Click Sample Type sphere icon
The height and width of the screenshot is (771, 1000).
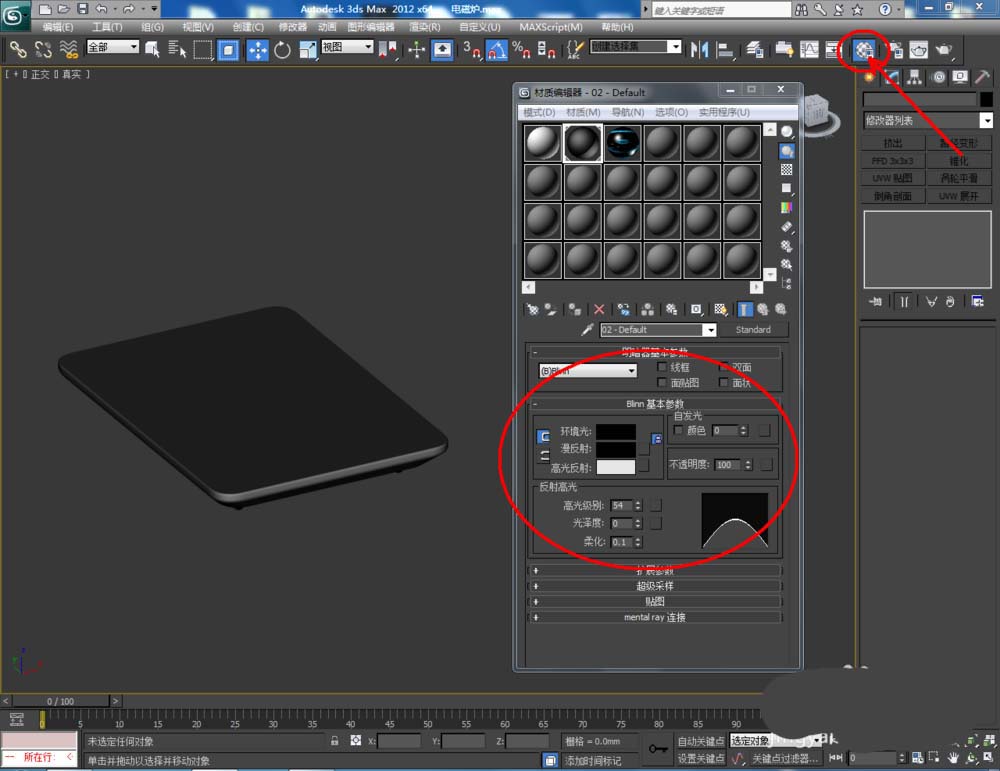786,132
